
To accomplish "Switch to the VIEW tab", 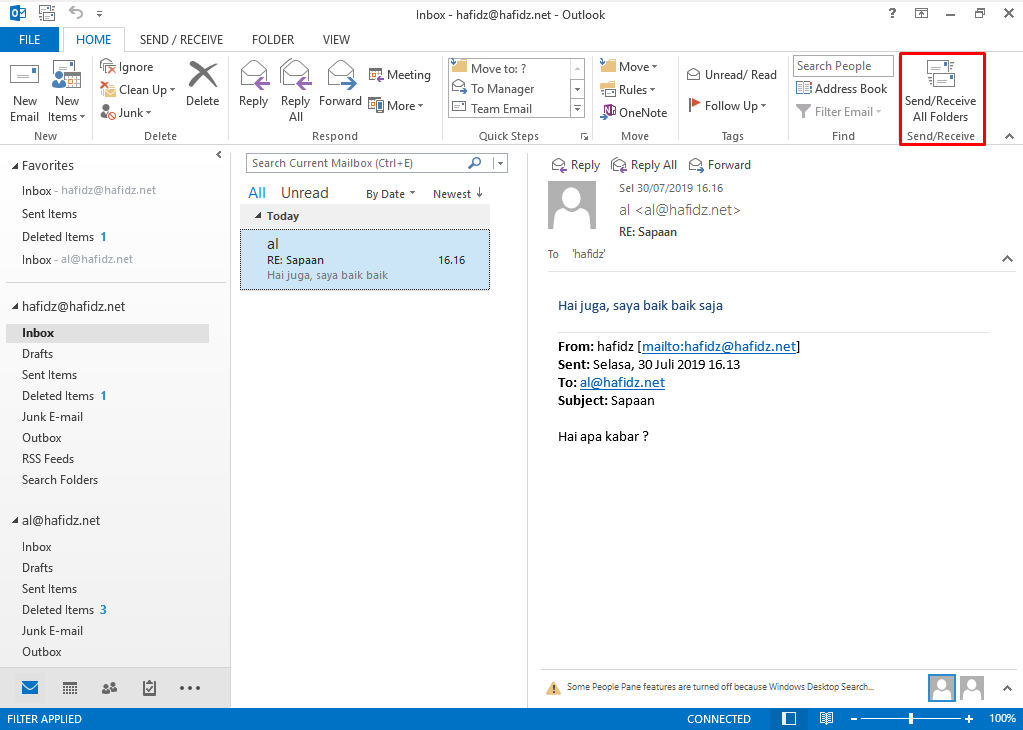I will click(x=336, y=40).
